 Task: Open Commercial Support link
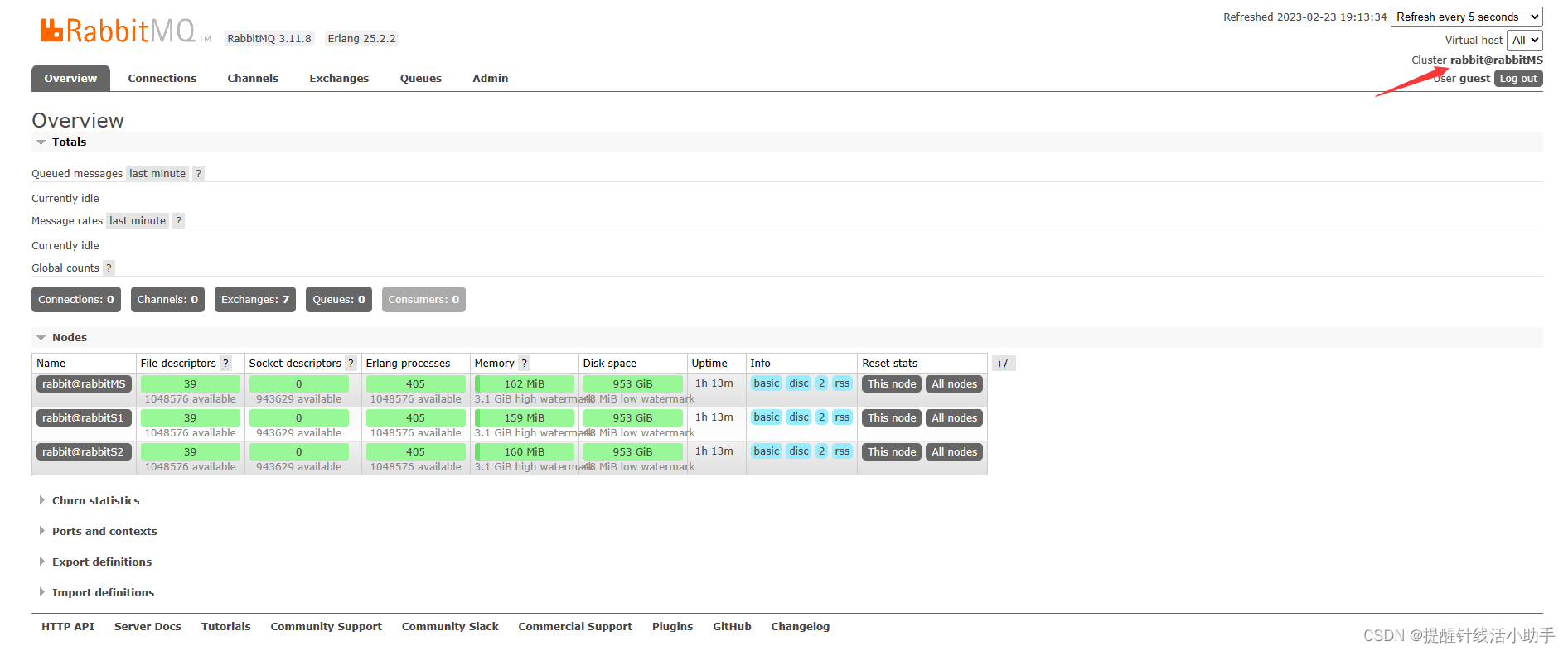(x=575, y=627)
